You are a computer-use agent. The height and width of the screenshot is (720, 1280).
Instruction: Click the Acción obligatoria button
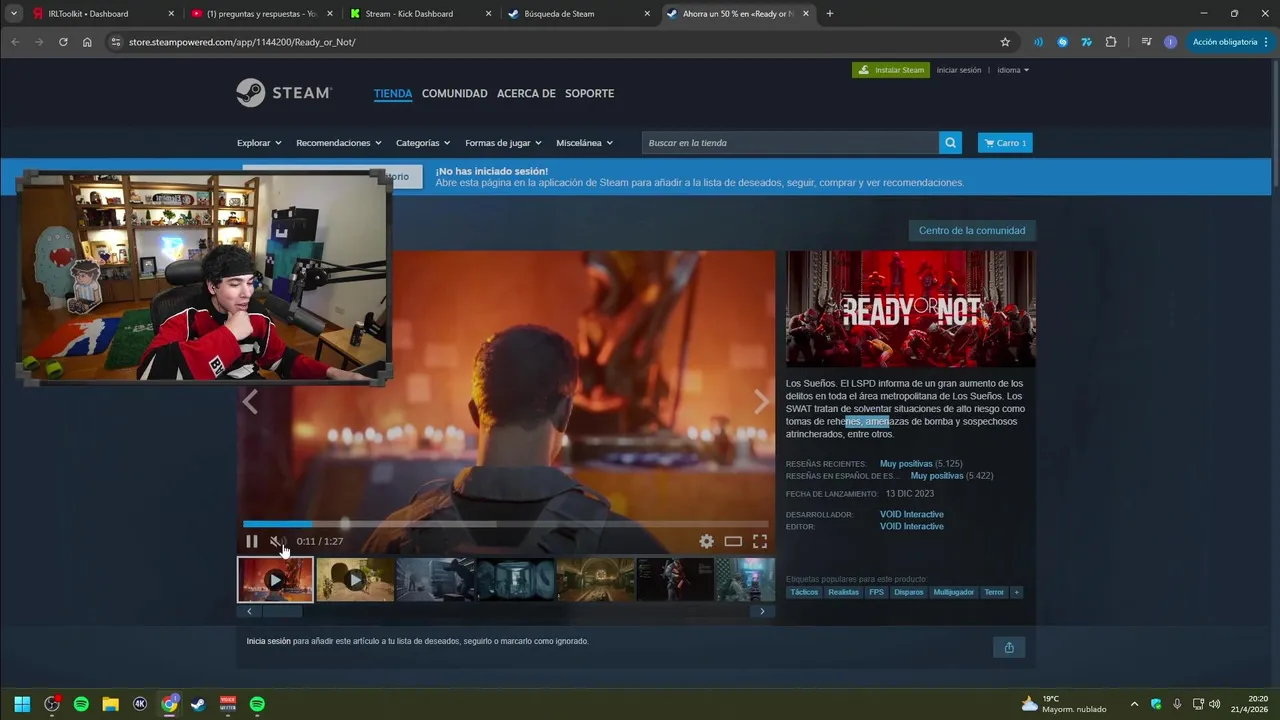click(x=1229, y=42)
